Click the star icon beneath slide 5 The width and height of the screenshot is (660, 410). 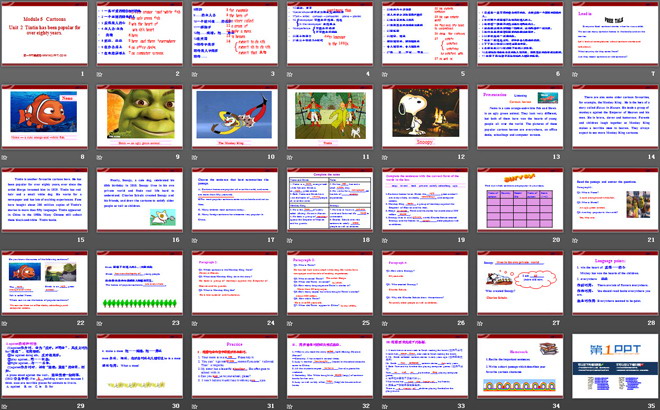(x=385, y=74)
